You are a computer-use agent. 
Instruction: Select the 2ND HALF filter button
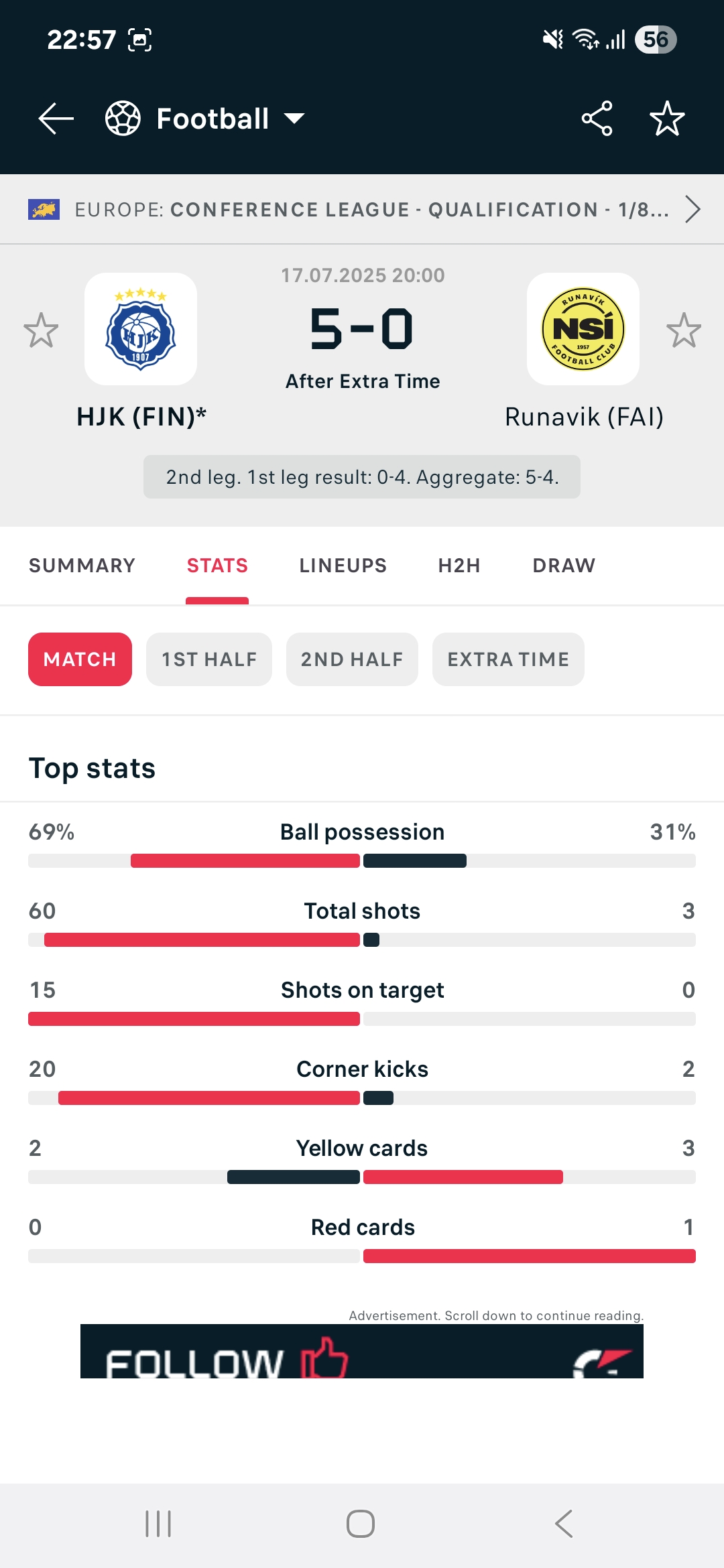(x=352, y=659)
